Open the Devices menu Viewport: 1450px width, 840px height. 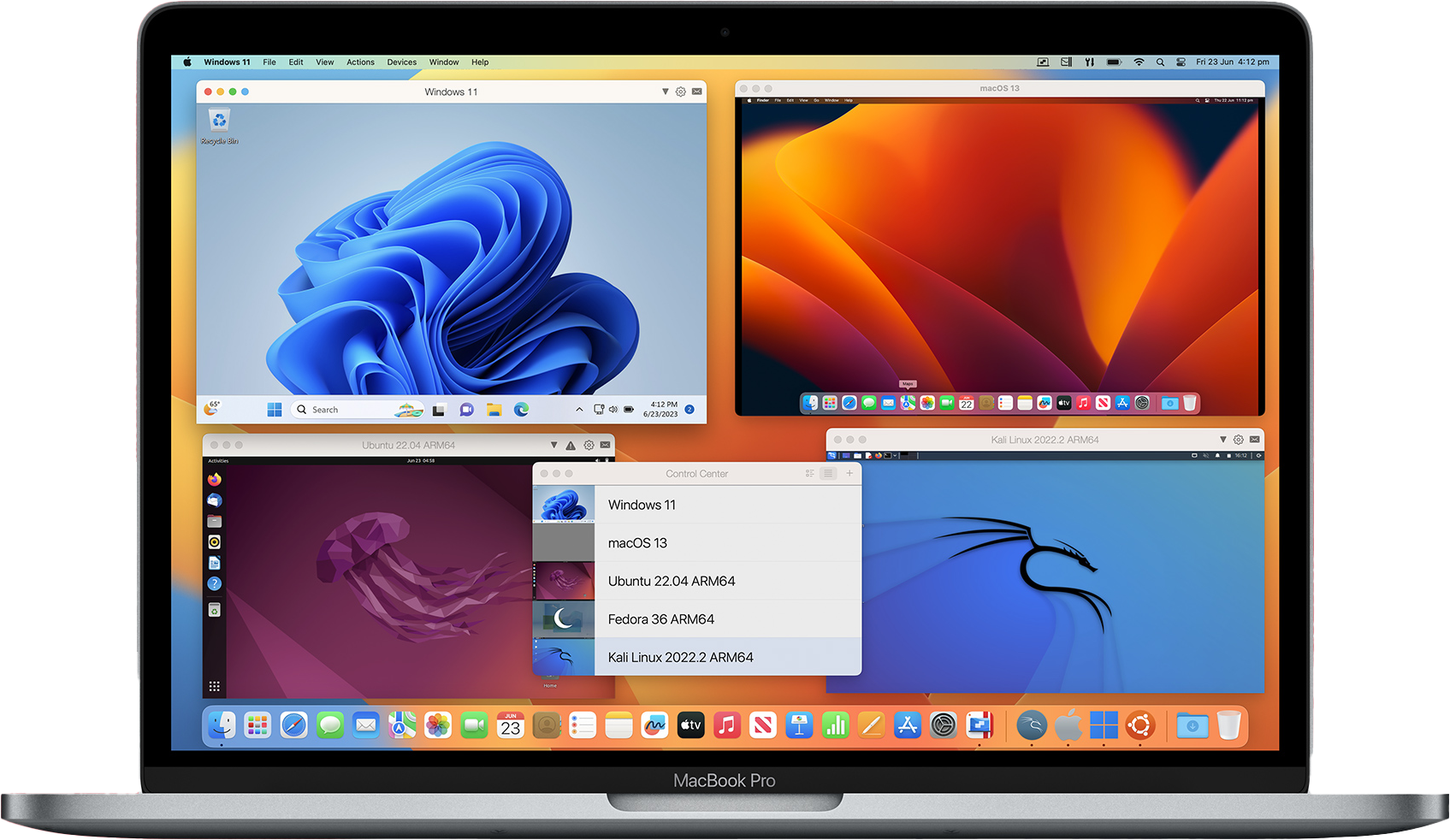[x=401, y=62]
